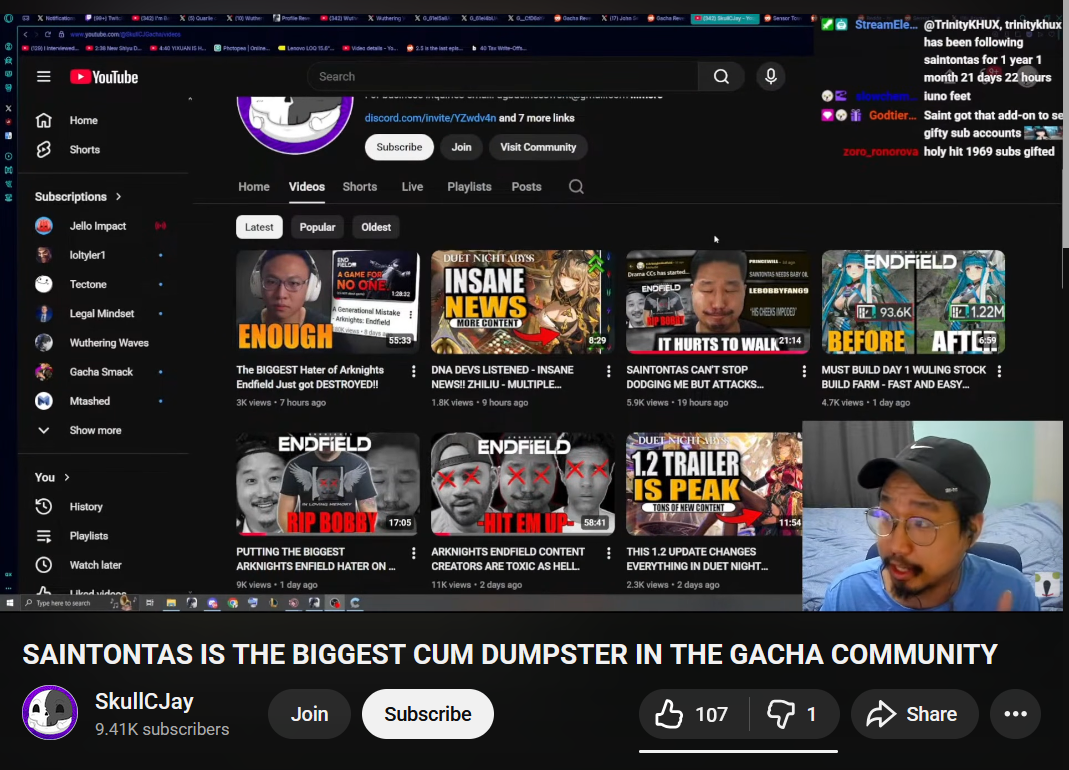Screen dimensions: 1069x770
Task: Click browser reload button
Action: click(48, 34)
